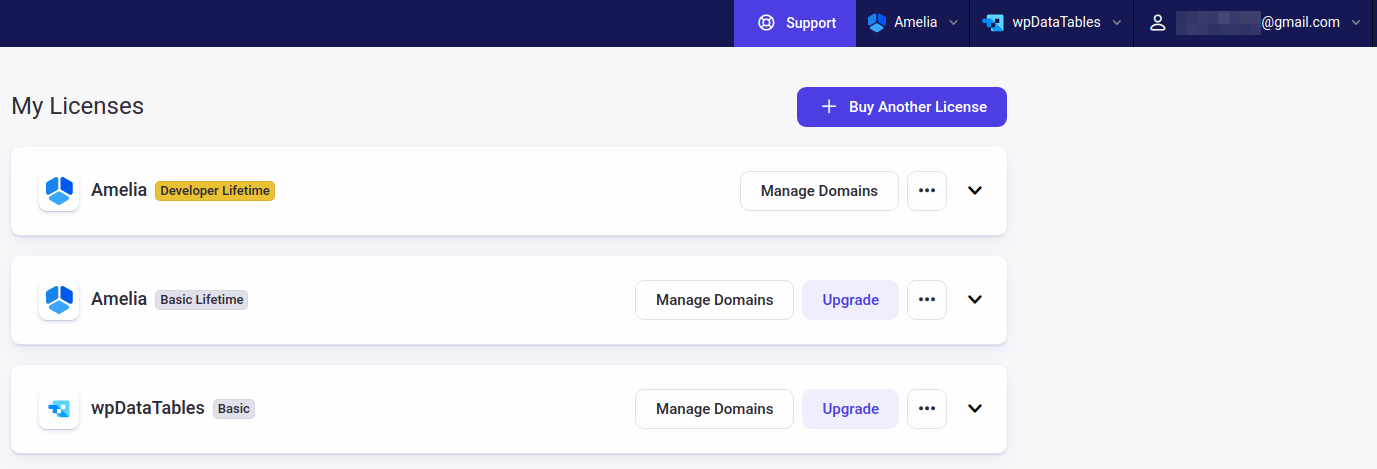
Task: Click Amelia name in Basic Lifetime row
Action: [x=119, y=299]
